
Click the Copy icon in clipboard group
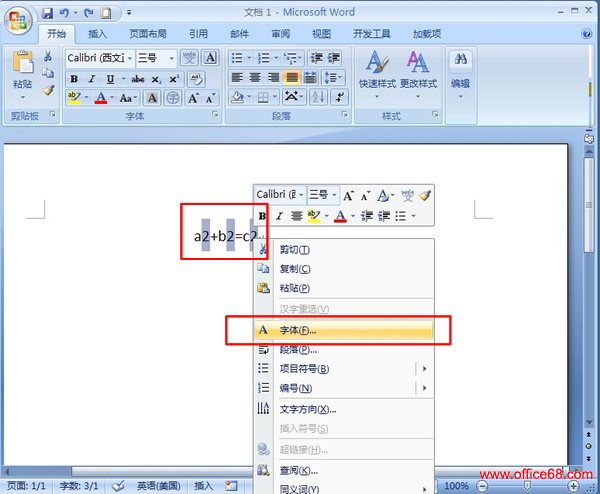(x=48, y=73)
